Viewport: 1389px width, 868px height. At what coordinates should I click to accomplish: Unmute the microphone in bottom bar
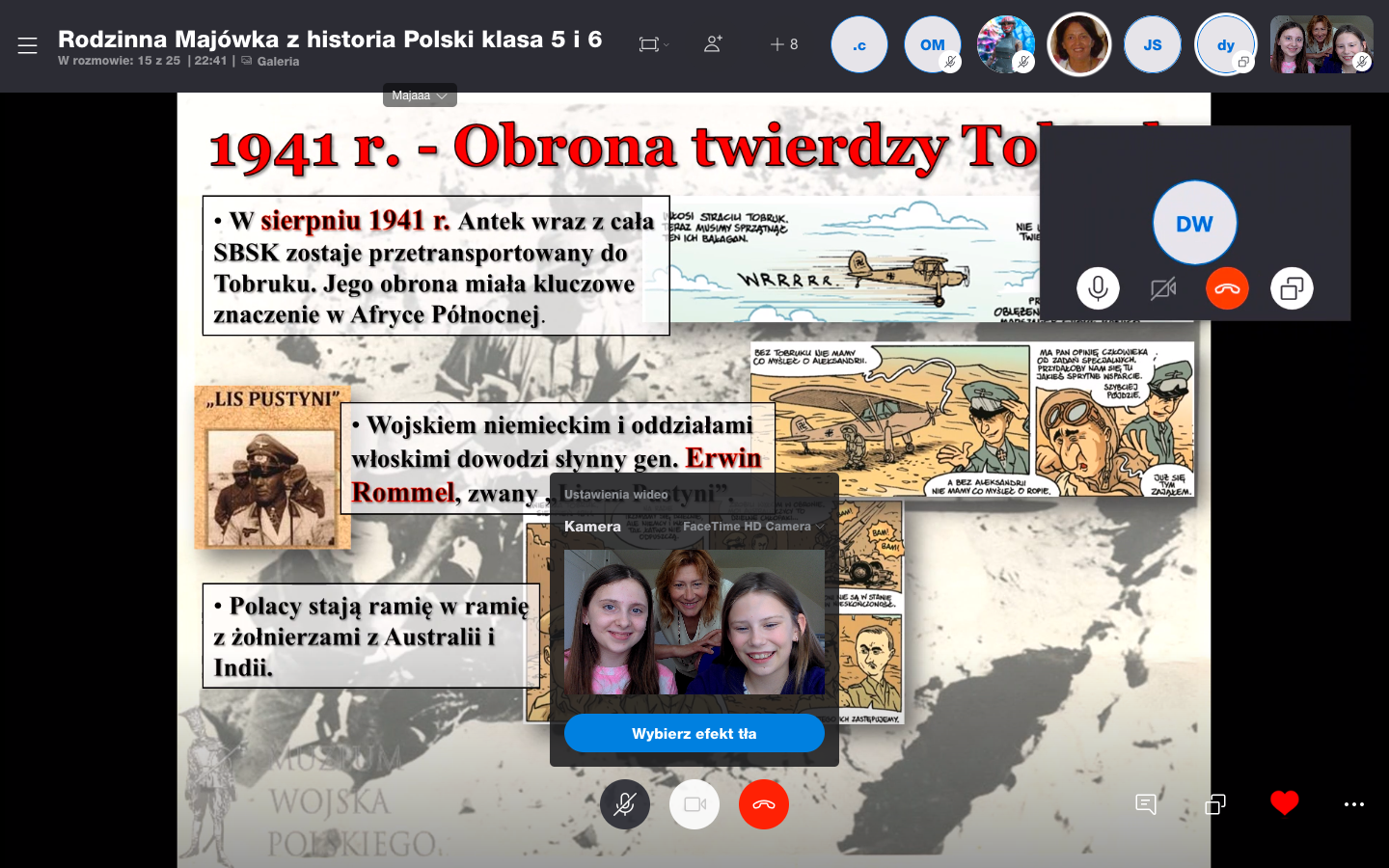(625, 804)
